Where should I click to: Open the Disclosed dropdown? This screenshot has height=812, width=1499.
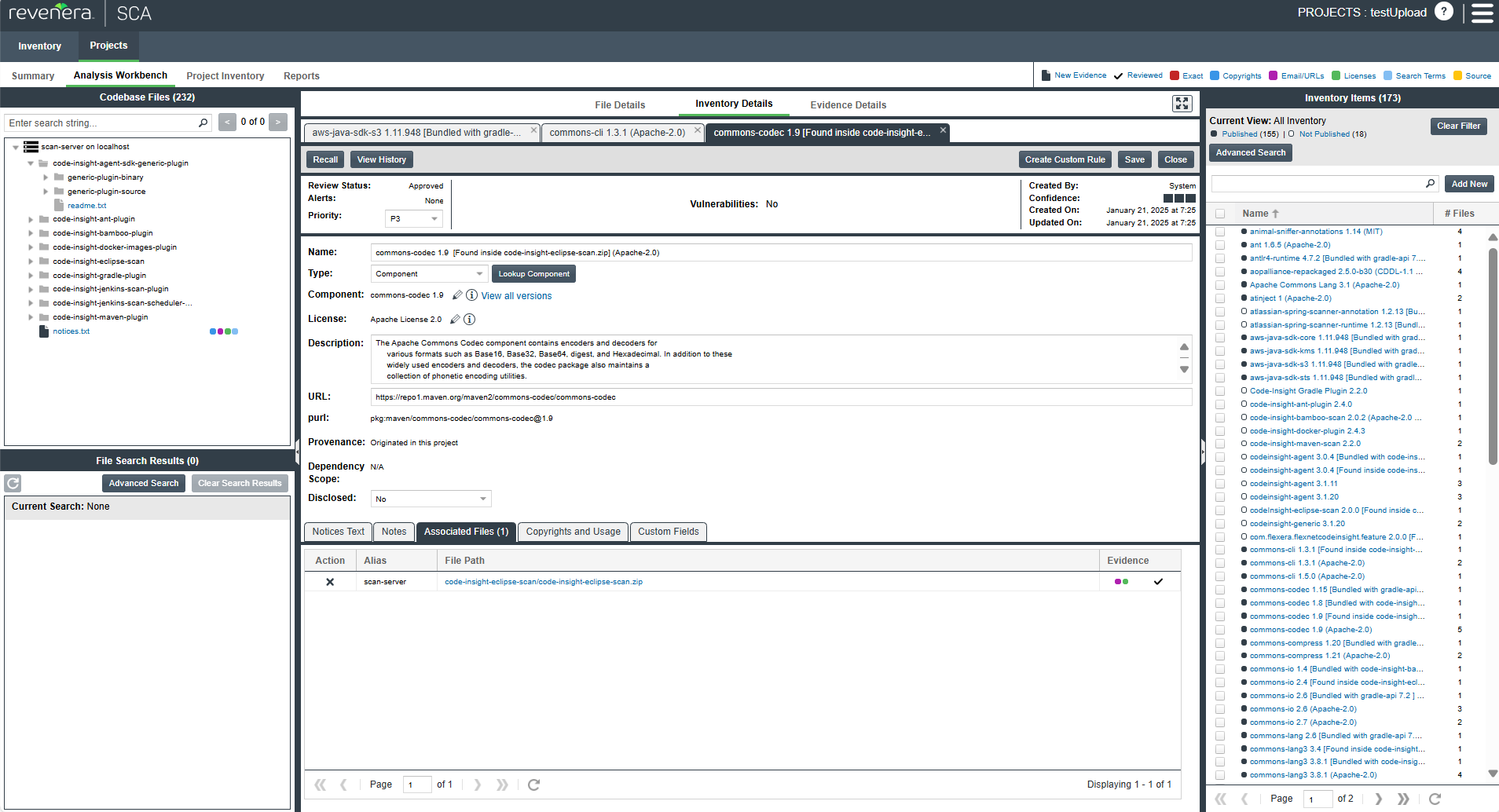click(x=431, y=499)
